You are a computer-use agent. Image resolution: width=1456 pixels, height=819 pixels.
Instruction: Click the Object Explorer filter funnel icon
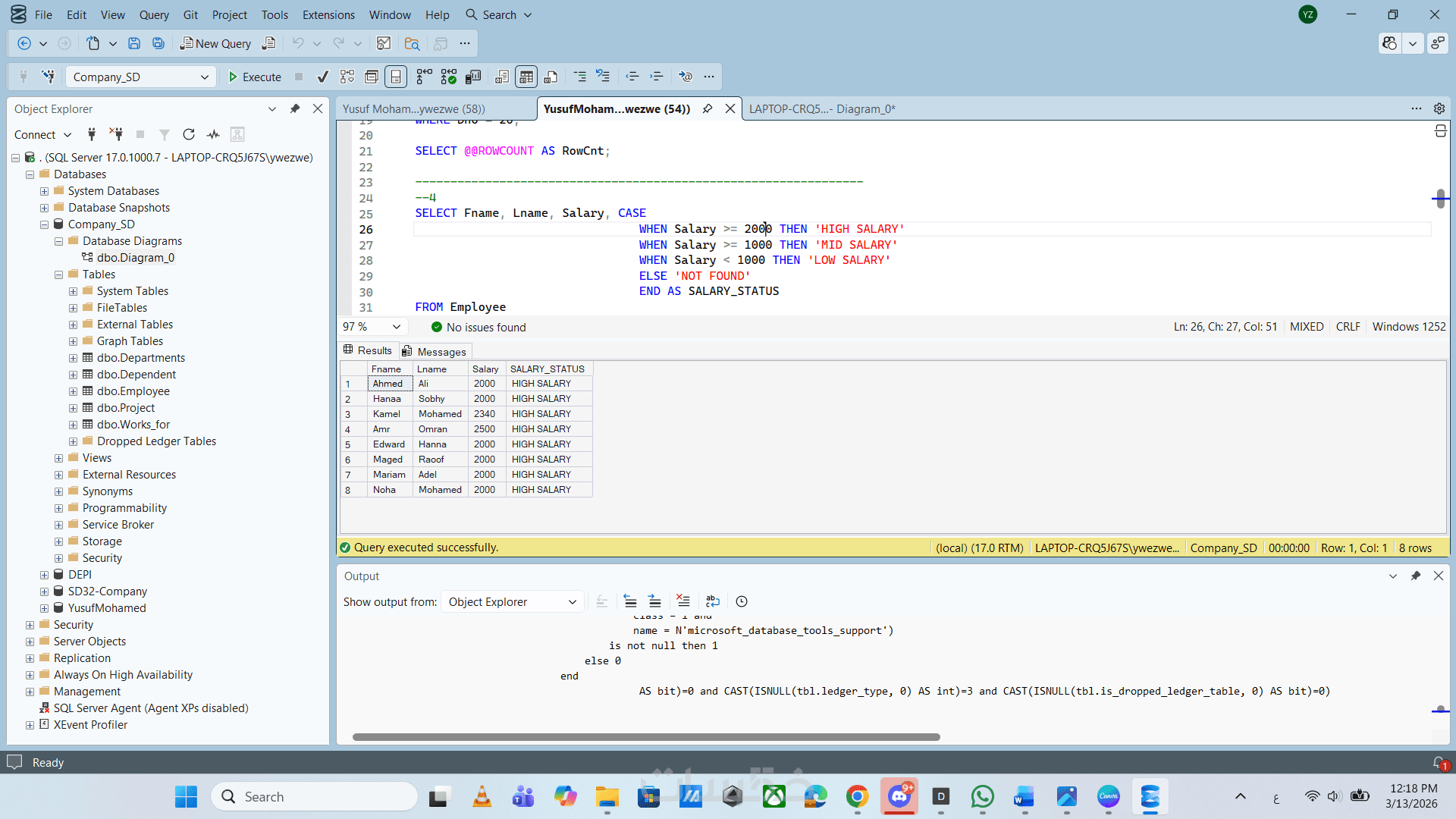[x=164, y=134]
